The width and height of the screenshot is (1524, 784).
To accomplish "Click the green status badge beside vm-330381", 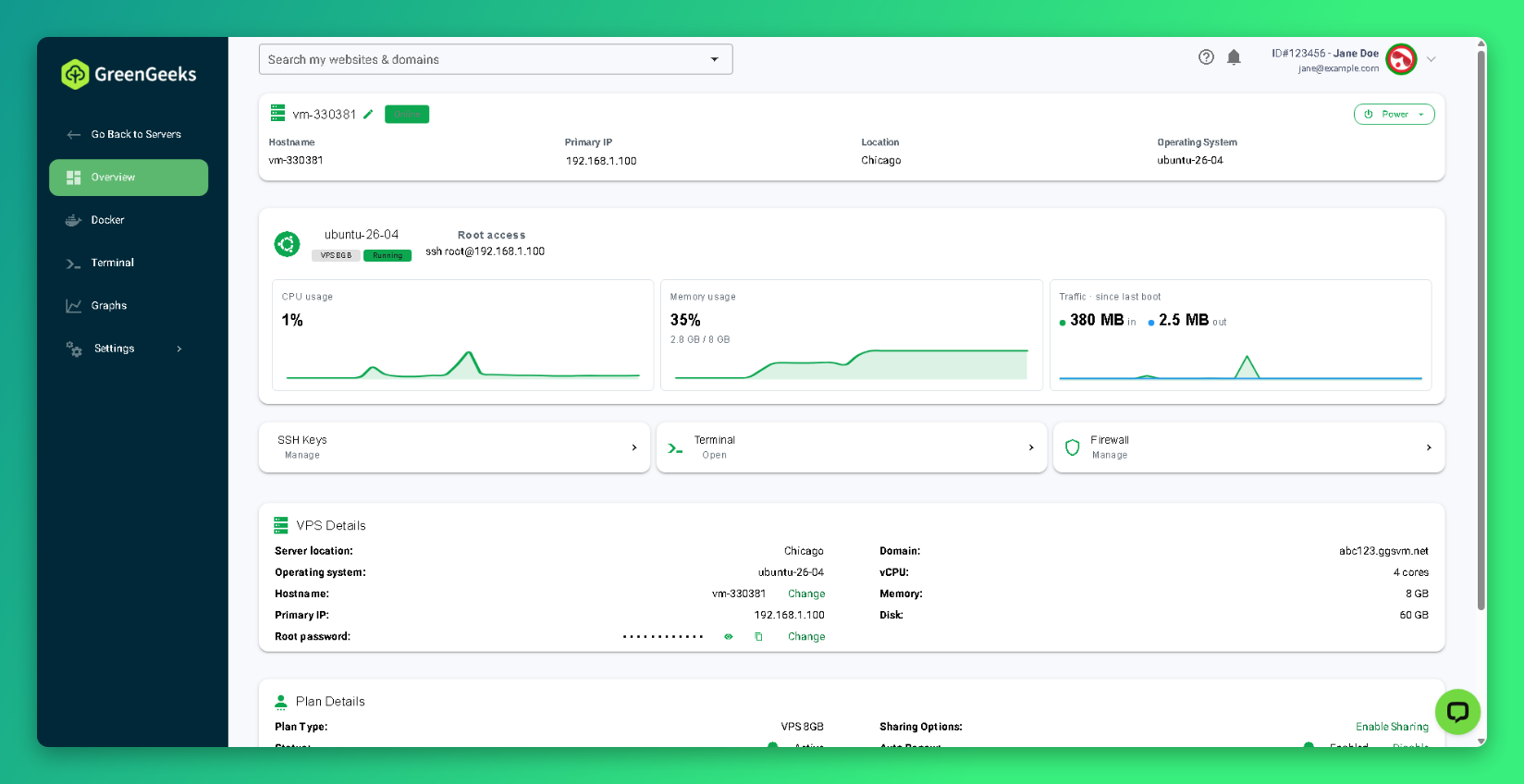I will pyautogui.click(x=407, y=115).
